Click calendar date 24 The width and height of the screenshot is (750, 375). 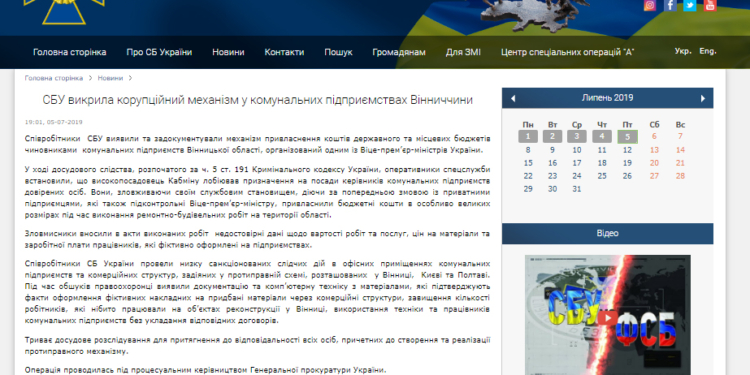(x=577, y=176)
